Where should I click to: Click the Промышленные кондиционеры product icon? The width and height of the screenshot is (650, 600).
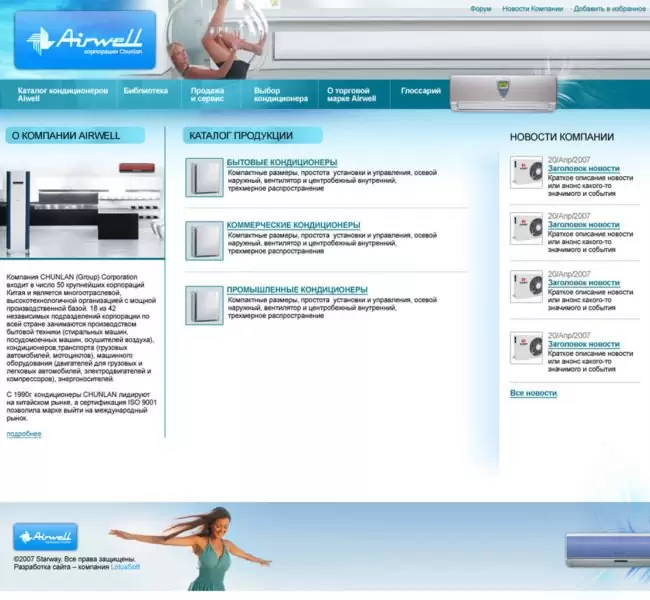(x=204, y=305)
